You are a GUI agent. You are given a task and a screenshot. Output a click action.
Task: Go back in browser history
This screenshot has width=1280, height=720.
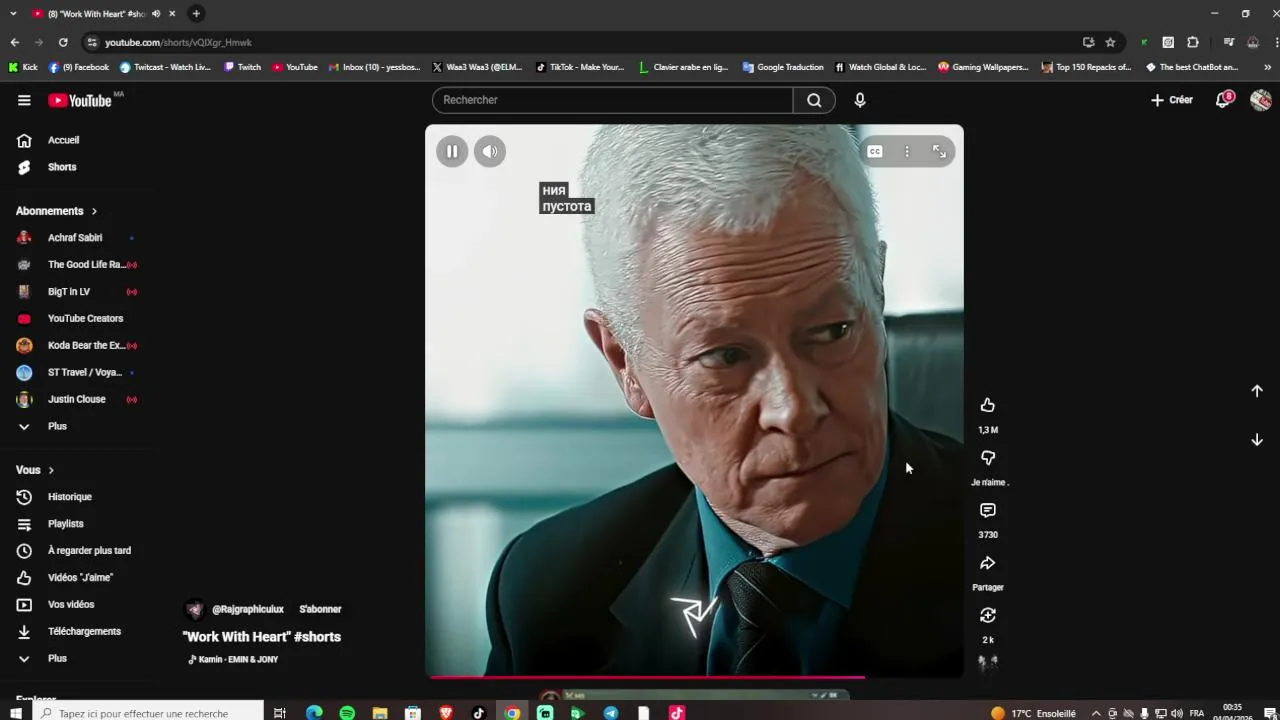pyautogui.click(x=15, y=42)
